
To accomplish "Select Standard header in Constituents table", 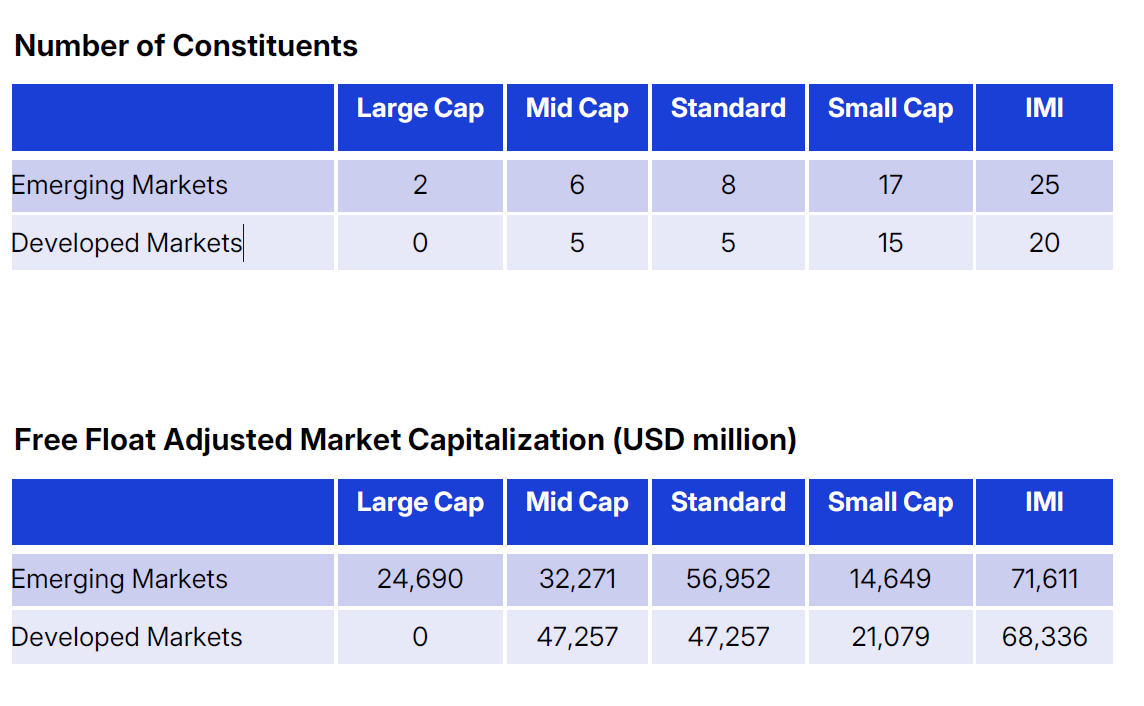I will pyautogui.click(x=728, y=109).
